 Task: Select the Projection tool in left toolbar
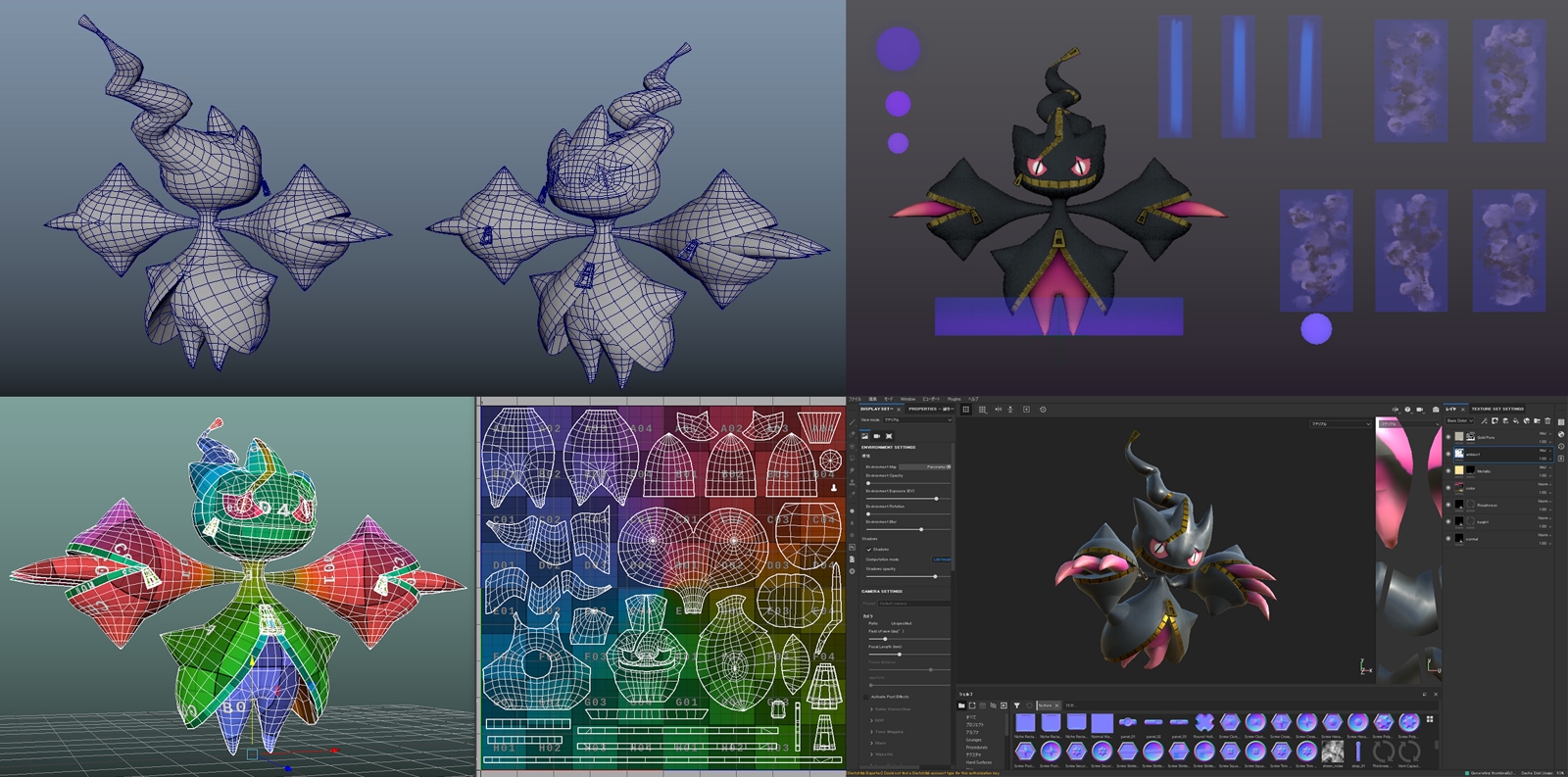click(x=853, y=446)
